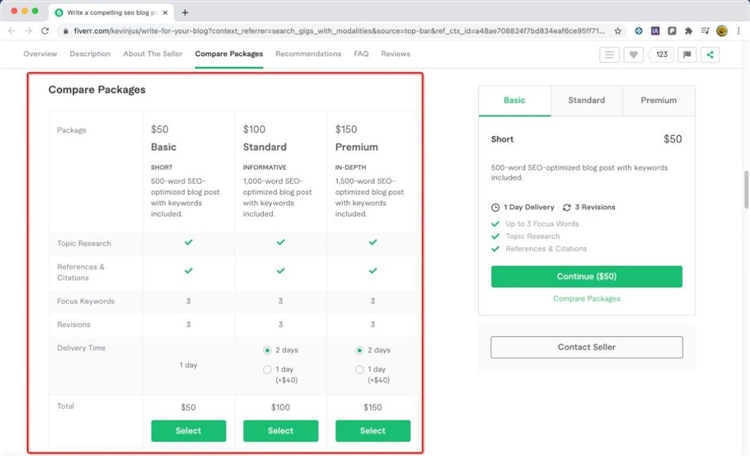
Task: Go to the Recommendations section tab
Action: 308,54
